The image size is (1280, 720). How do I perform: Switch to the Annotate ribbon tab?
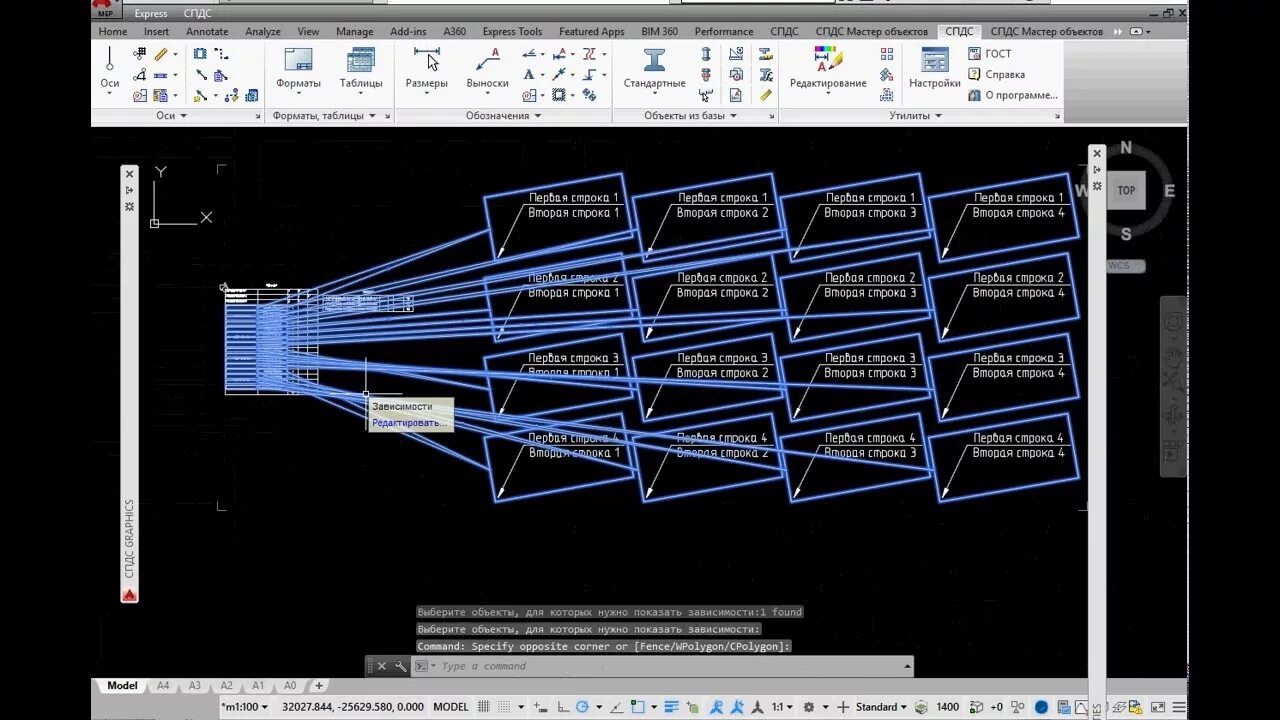coord(207,32)
